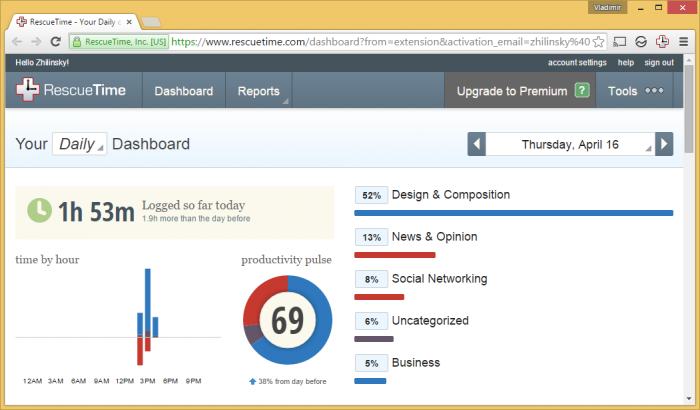
Task: Click the Uncategorized category
Action: (x=430, y=321)
